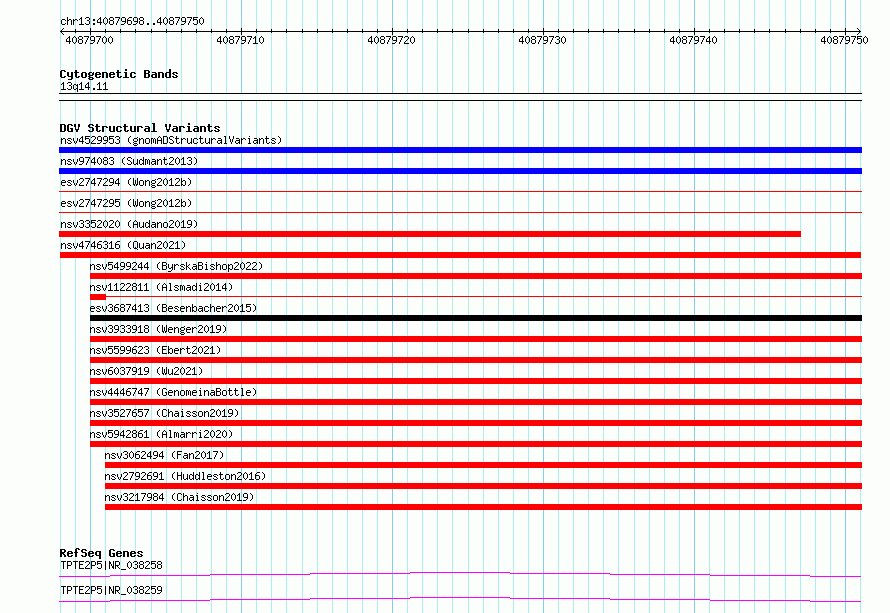
Task: Open nsv3062494 (Fan2017) variant label
Action: pos(164,455)
